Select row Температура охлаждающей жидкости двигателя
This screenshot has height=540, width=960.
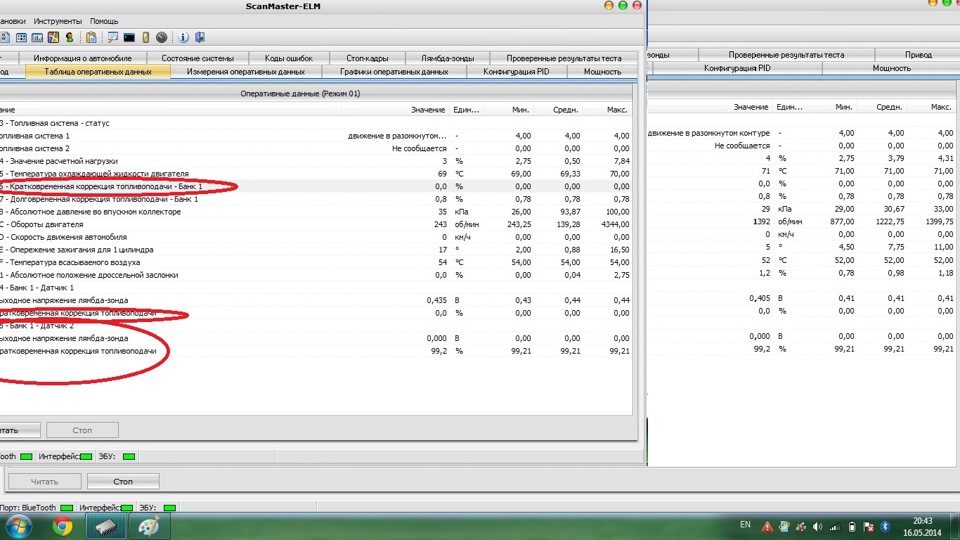(x=316, y=174)
